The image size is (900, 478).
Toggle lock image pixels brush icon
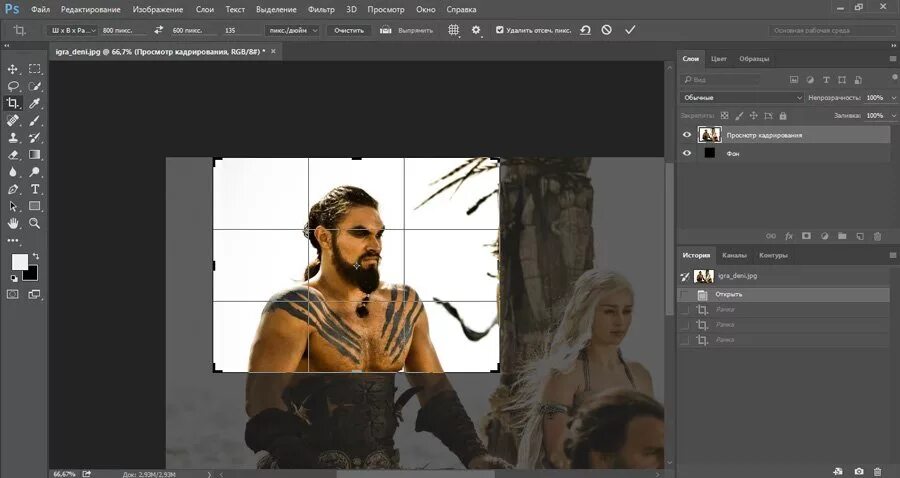(739, 115)
